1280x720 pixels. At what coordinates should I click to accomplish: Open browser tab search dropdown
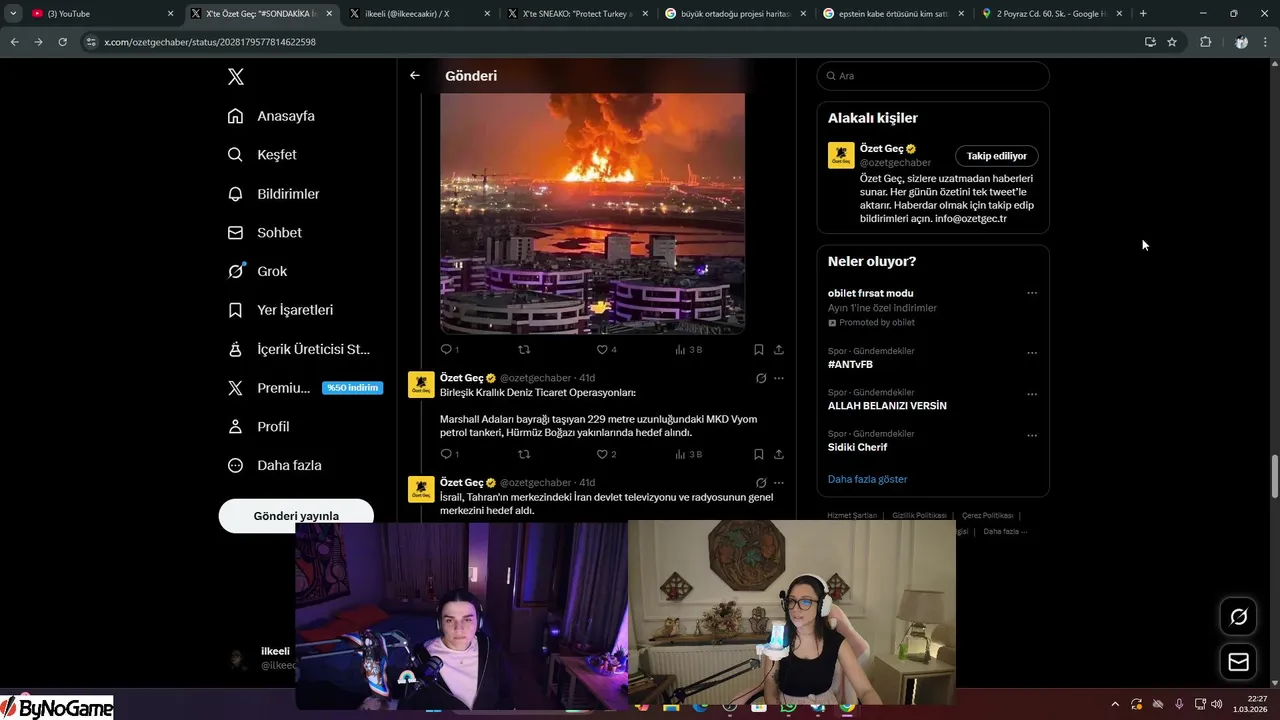pos(13,13)
